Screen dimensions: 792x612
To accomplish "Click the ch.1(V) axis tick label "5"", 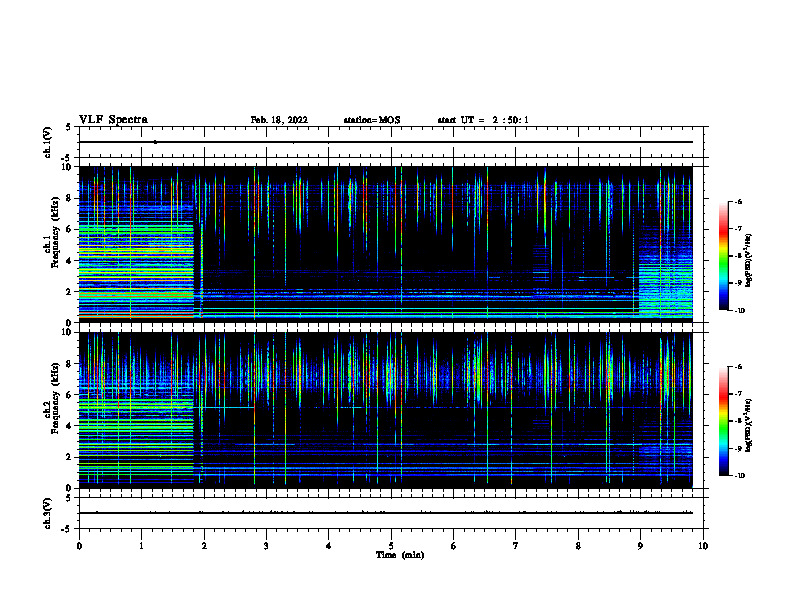I will point(69,128).
